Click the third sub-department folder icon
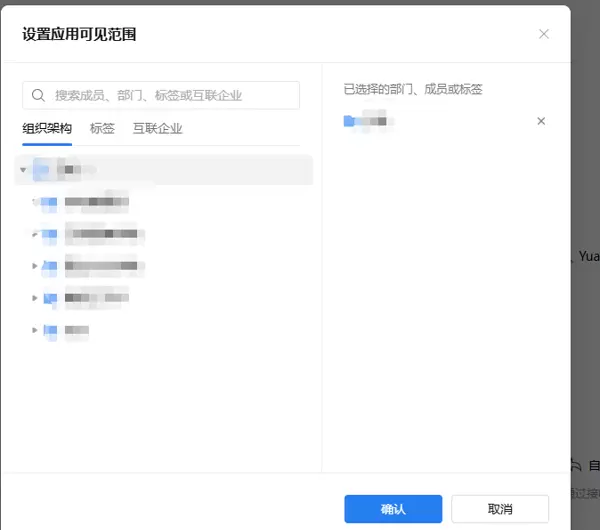This screenshot has width=600, height=530. (x=49, y=266)
